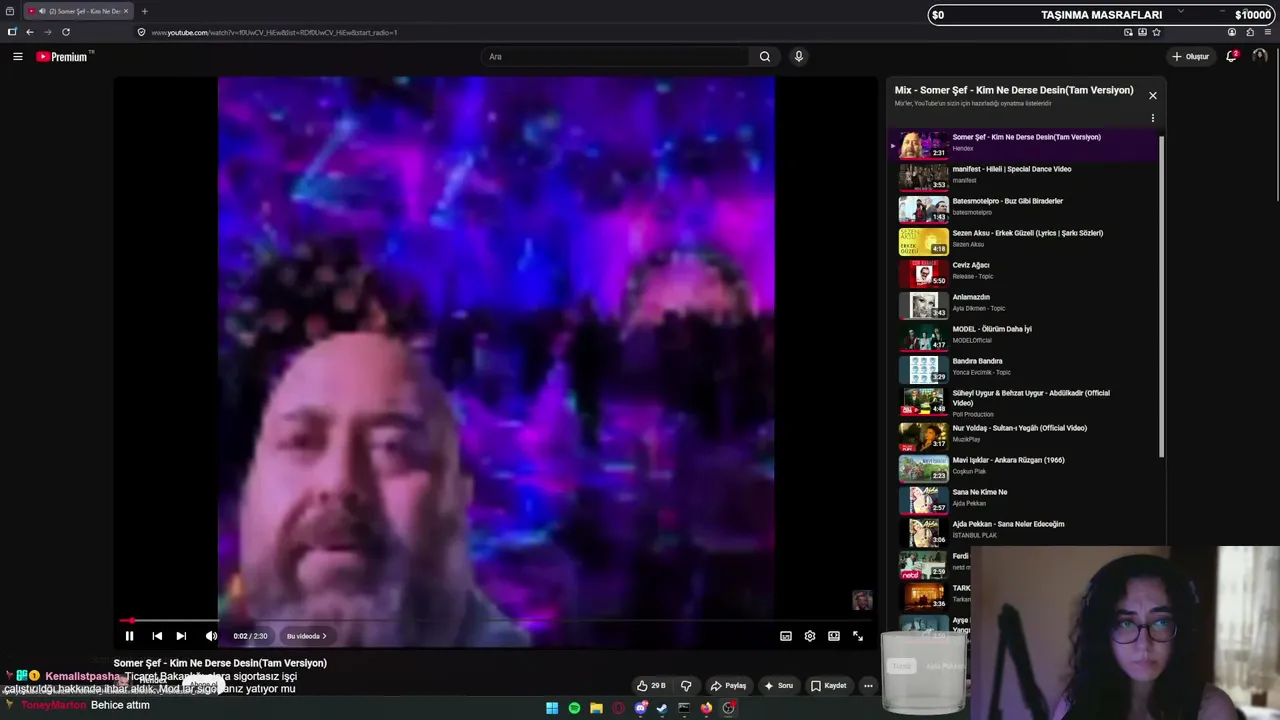Screen dimensions: 1280x720
Task: Play 'Ajda Pekkan - Sana Neler Edeceğim'
Action: click(x=1024, y=532)
